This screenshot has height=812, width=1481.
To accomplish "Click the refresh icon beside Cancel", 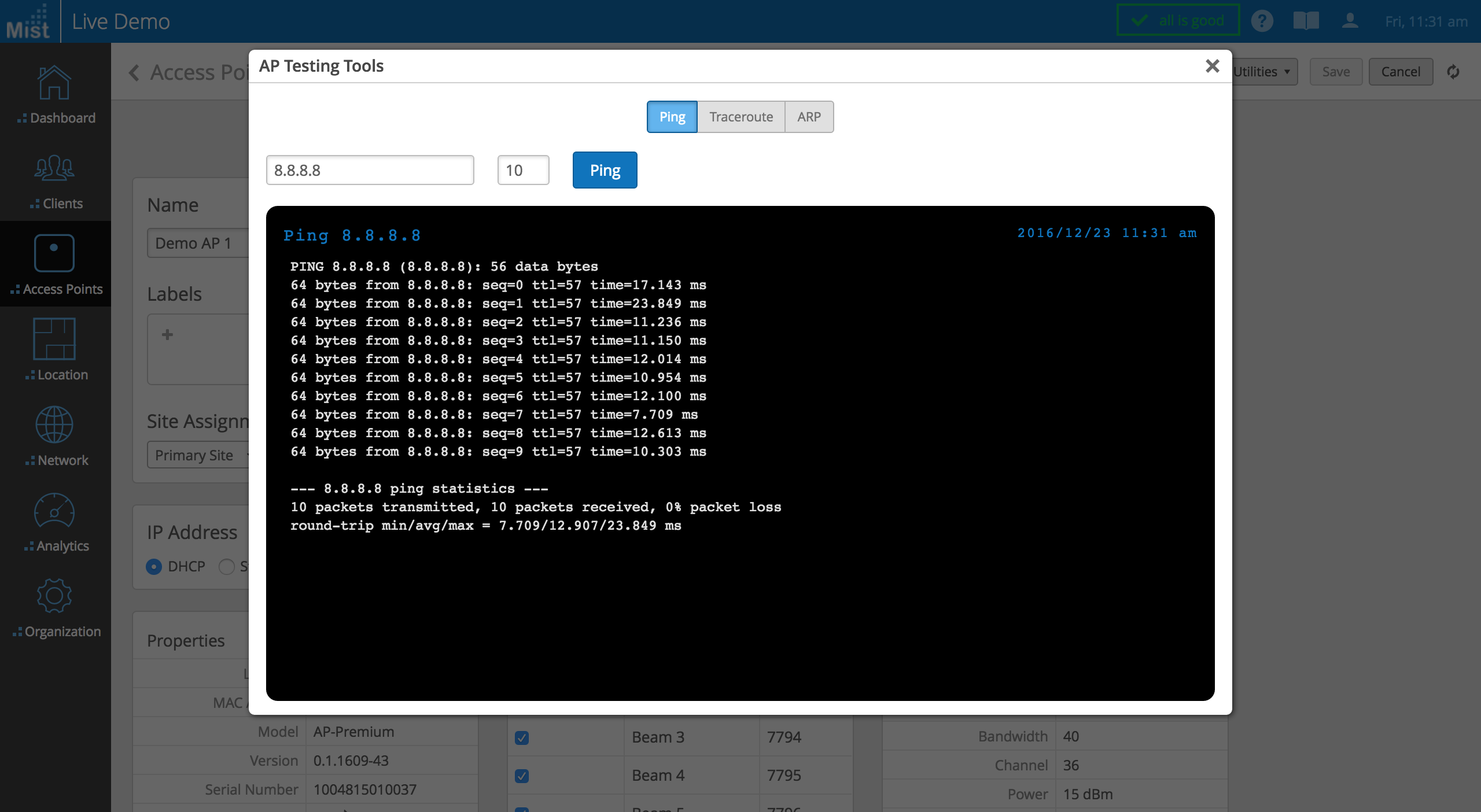I will tap(1453, 72).
